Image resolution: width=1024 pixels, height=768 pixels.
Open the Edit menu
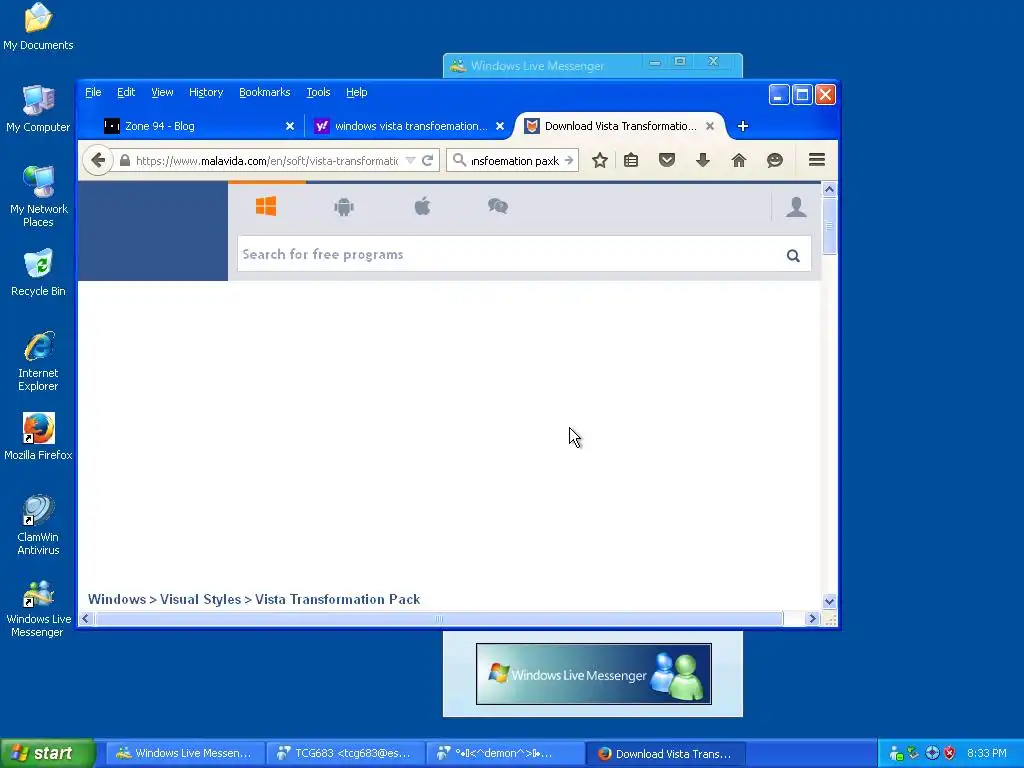pos(126,92)
